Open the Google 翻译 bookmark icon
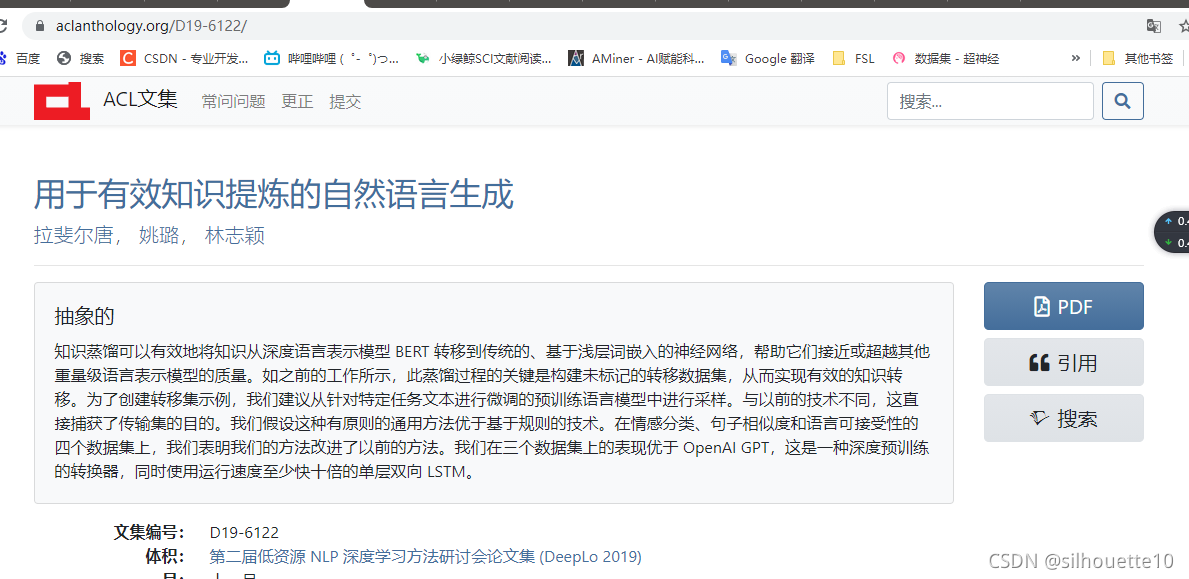Image resolution: width=1189 pixels, height=579 pixels. click(x=729, y=58)
